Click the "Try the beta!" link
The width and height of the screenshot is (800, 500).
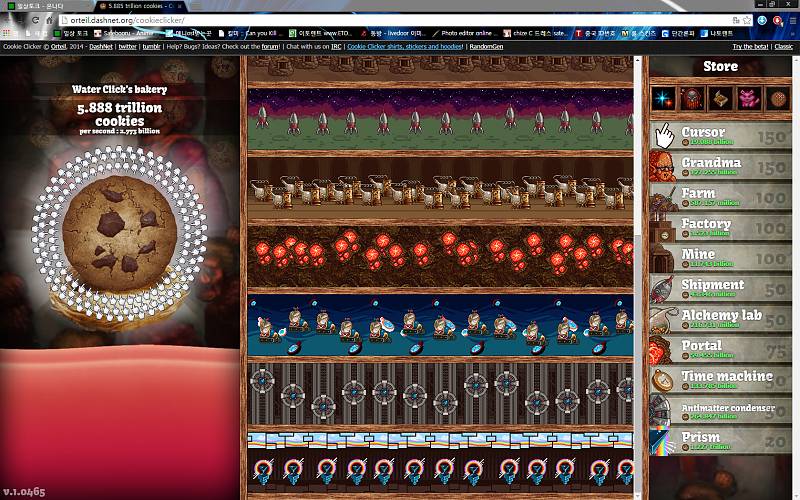pos(750,46)
